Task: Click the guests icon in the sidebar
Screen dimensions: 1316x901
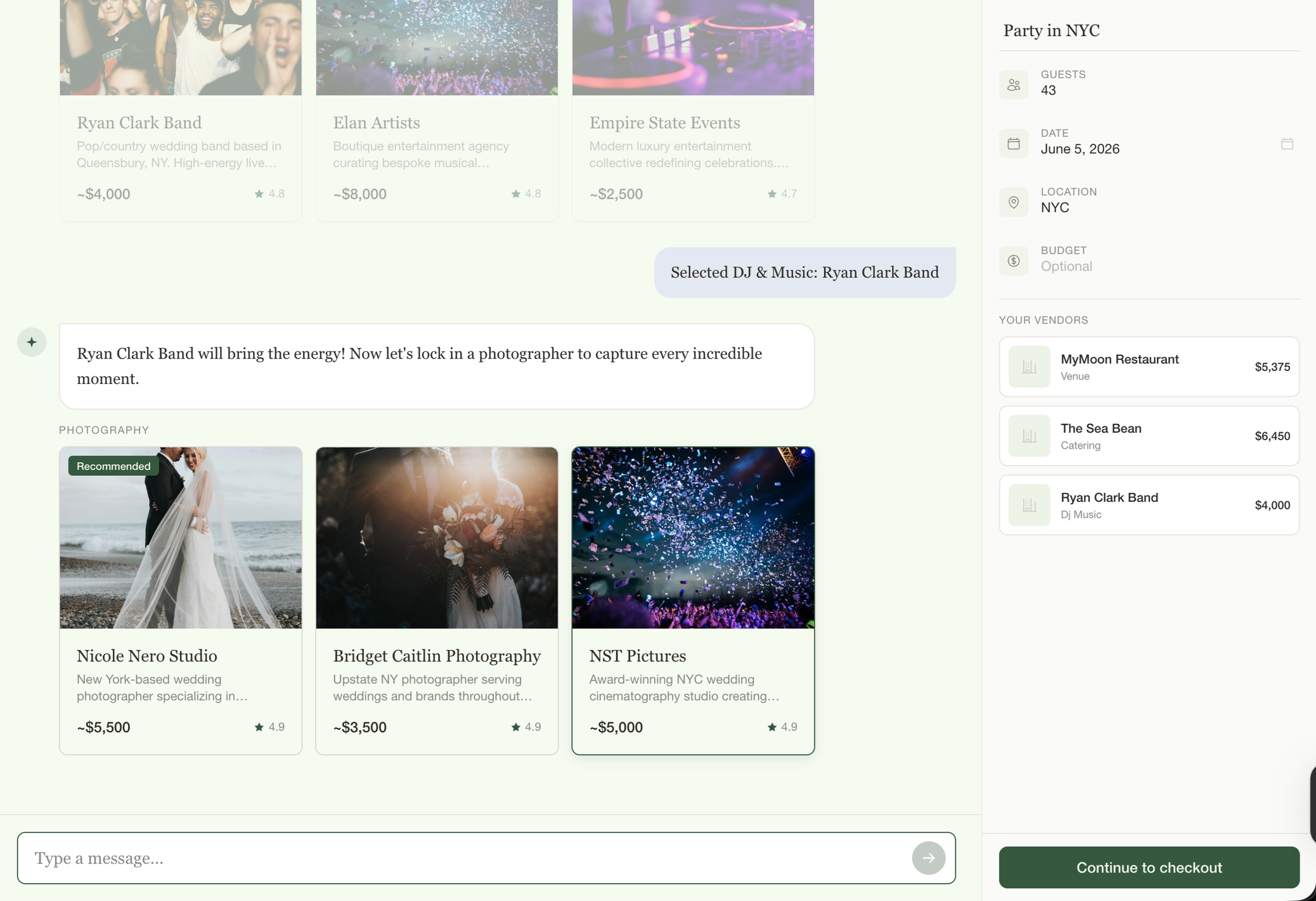Action: (1013, 84)
